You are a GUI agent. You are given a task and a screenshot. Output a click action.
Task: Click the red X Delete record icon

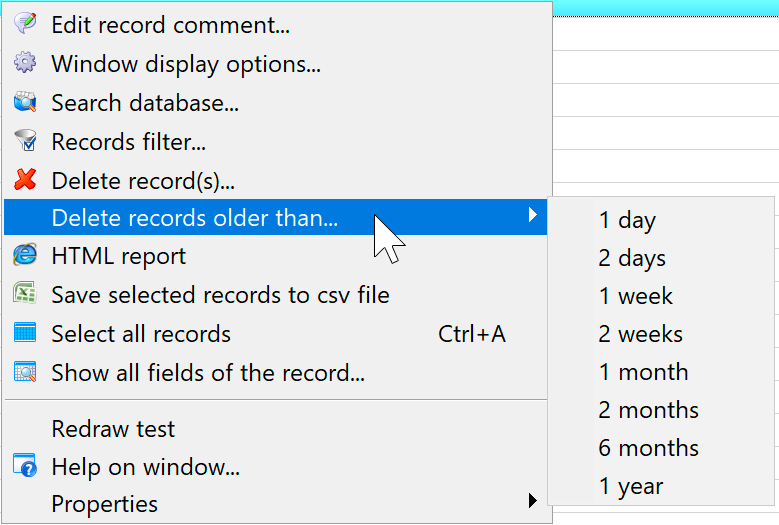click(25, 179)
